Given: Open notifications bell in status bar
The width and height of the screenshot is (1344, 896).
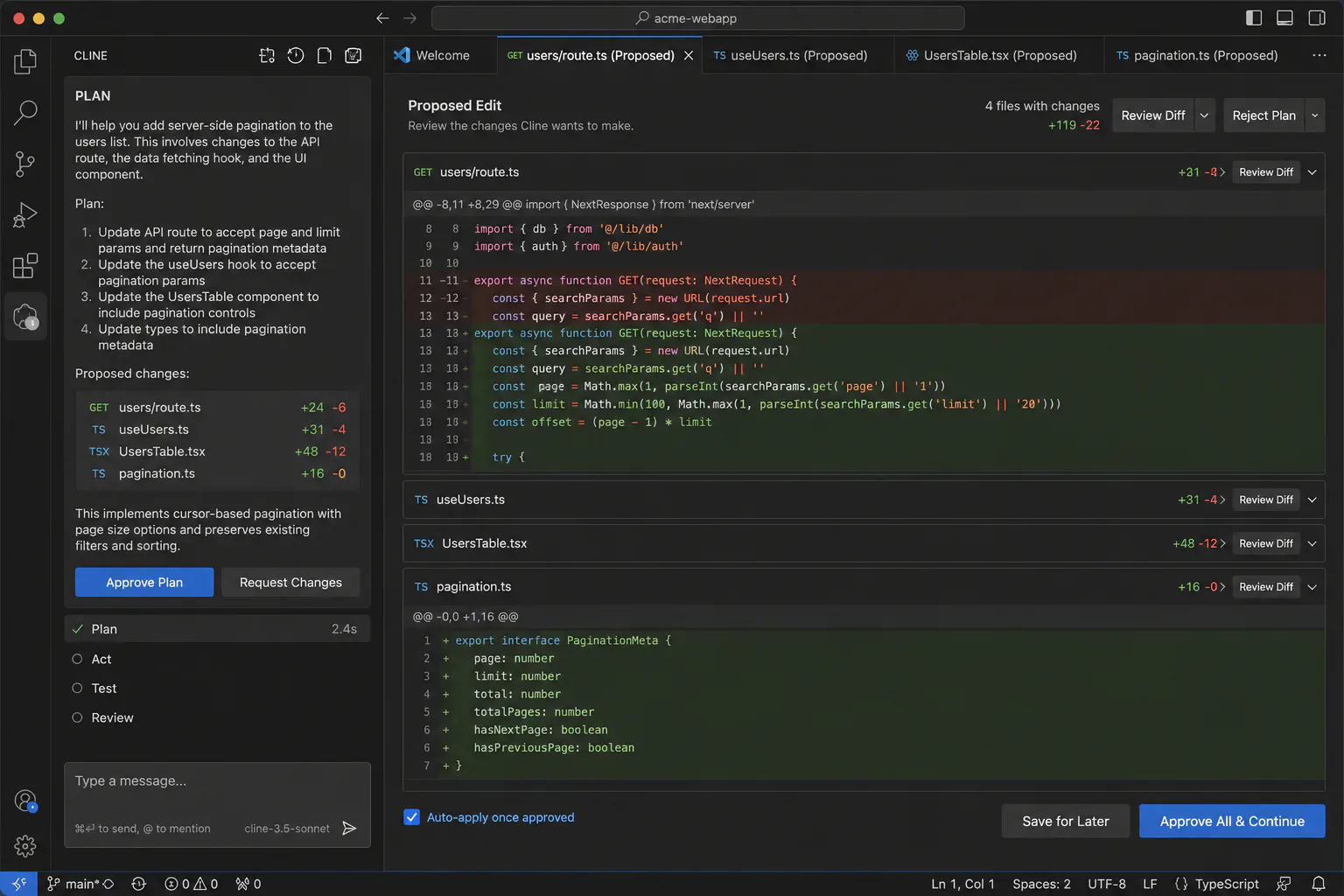Looking at the screenshot, I should tap(1319, 884).
